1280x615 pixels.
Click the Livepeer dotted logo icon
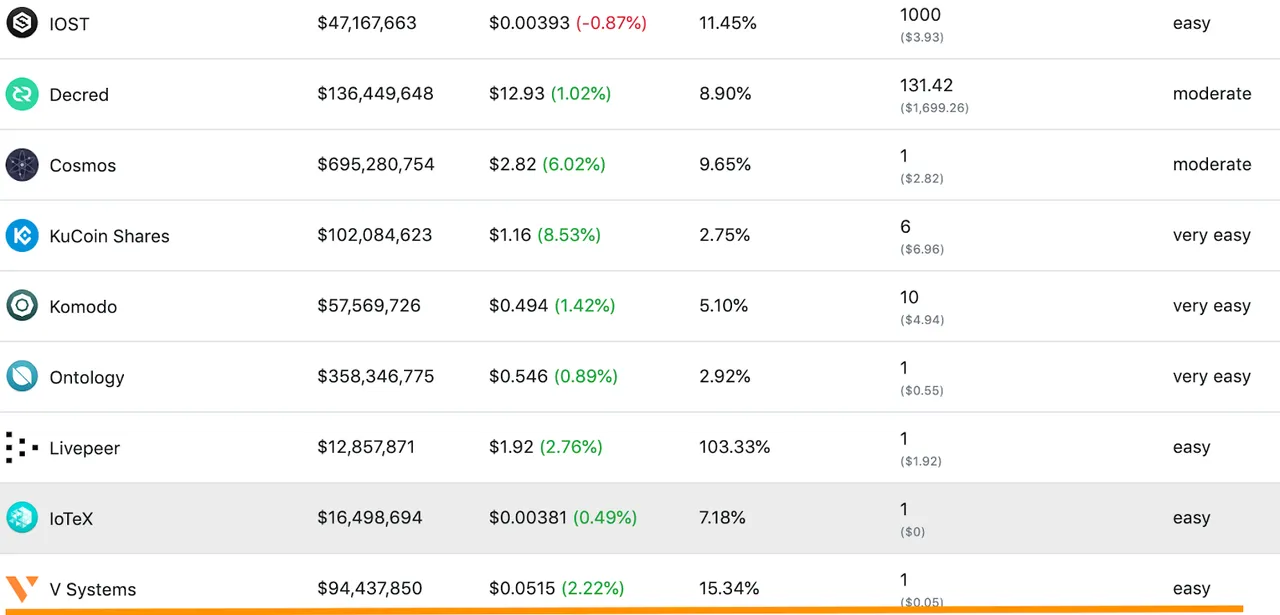(22, 447)
